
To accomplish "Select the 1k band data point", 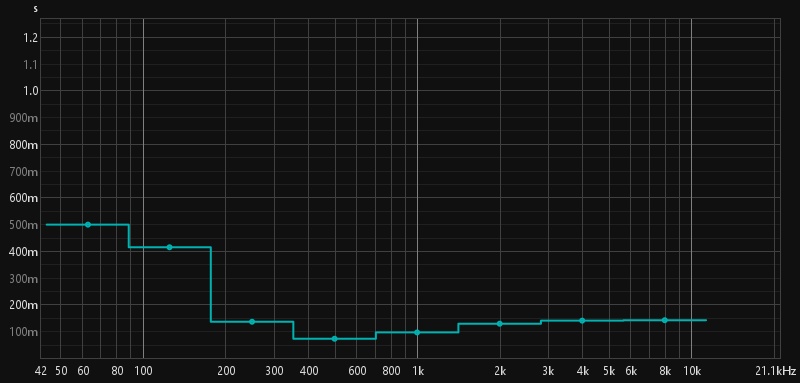I will coord(417,333).
